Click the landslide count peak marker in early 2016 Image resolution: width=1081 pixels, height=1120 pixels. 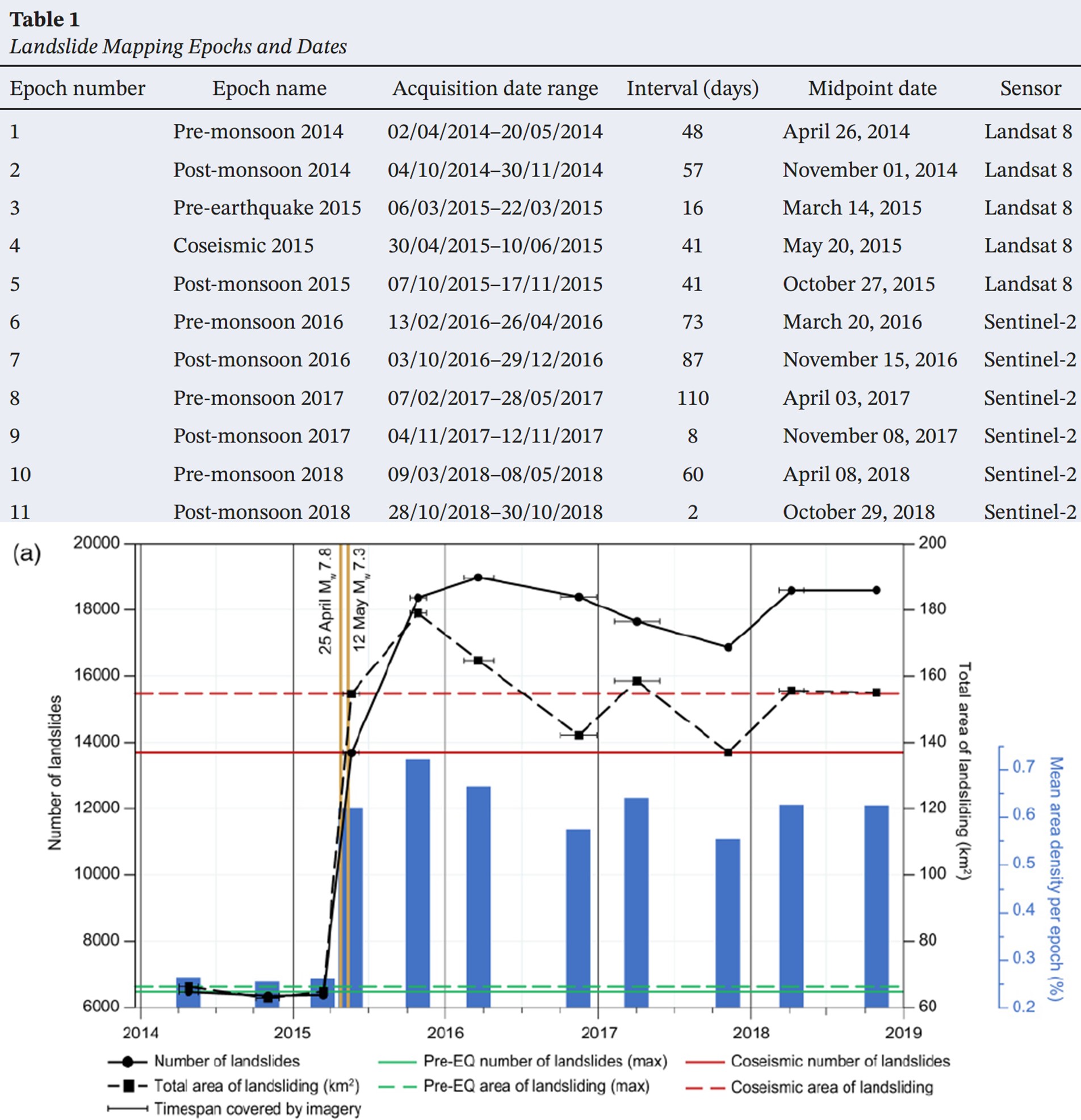coord(479,577)
